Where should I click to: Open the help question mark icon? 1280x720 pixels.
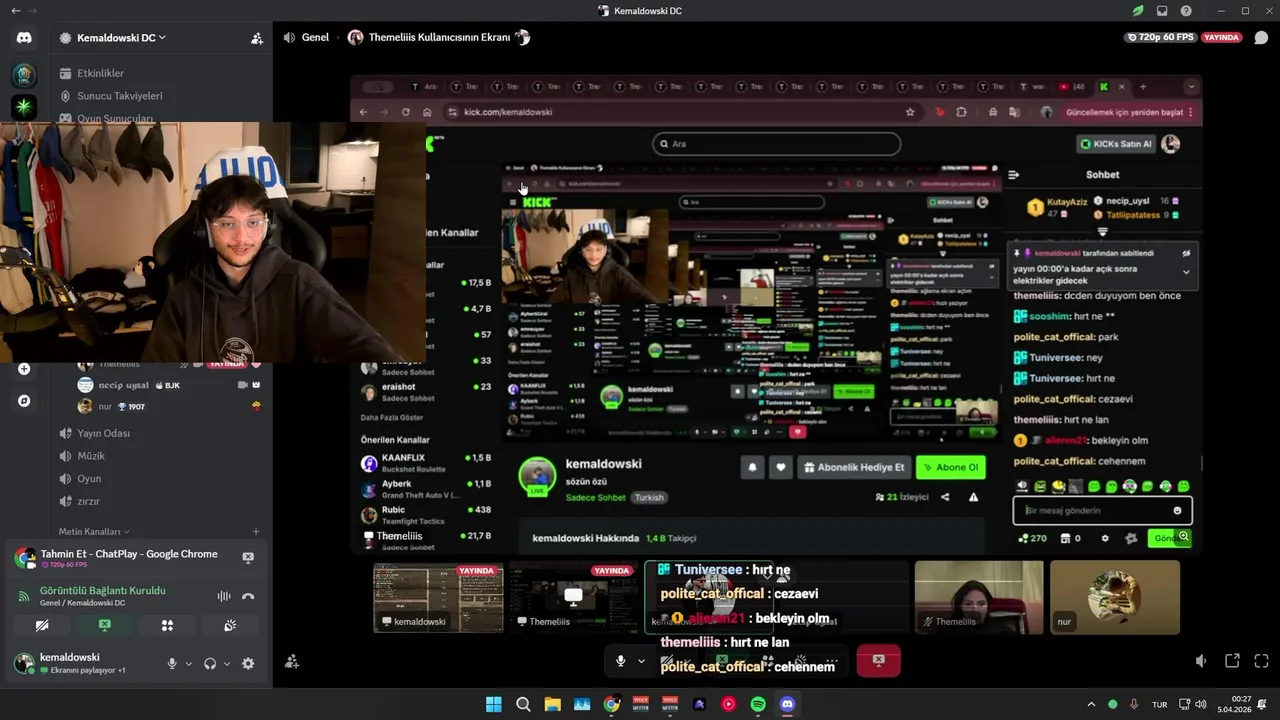point(1186,11)
